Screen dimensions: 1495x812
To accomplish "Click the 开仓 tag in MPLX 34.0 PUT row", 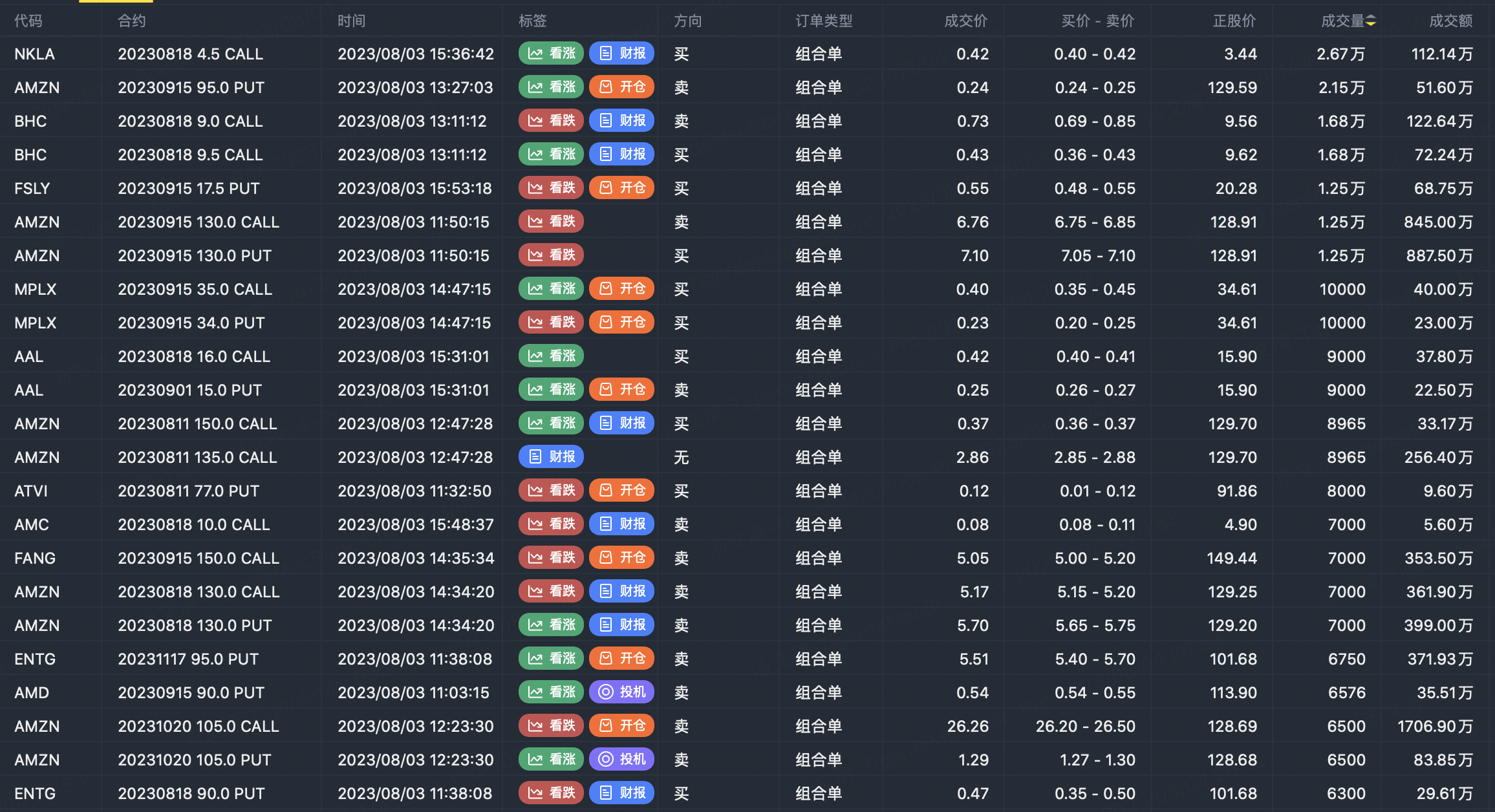I will [x=622, y=323].
